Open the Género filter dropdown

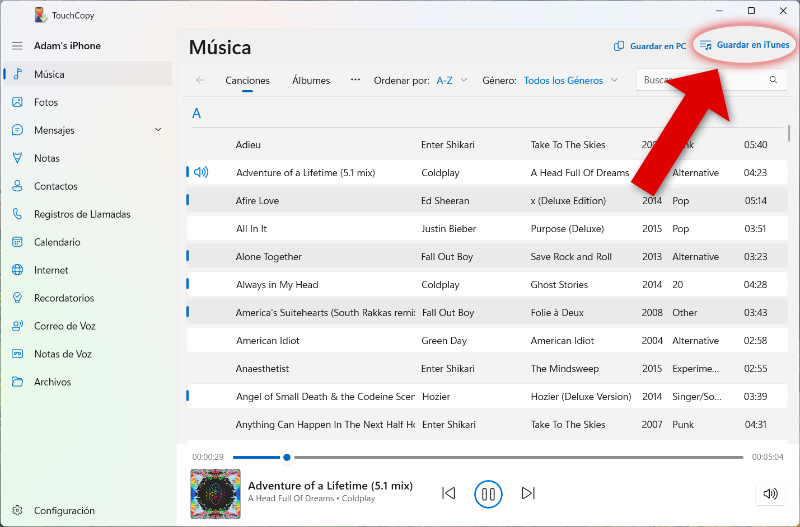570,80
